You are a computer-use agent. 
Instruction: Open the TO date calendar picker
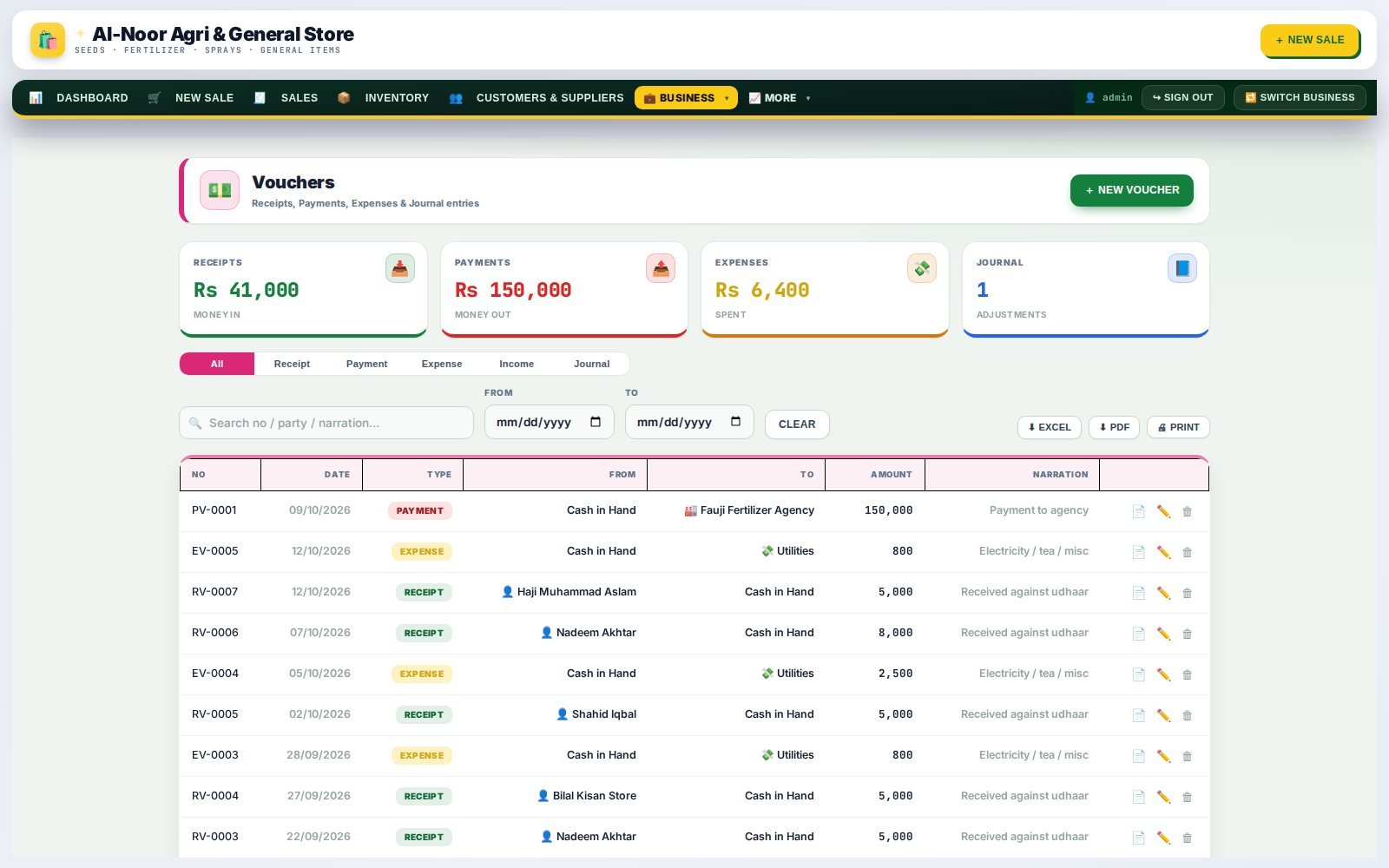coord(735,422)
